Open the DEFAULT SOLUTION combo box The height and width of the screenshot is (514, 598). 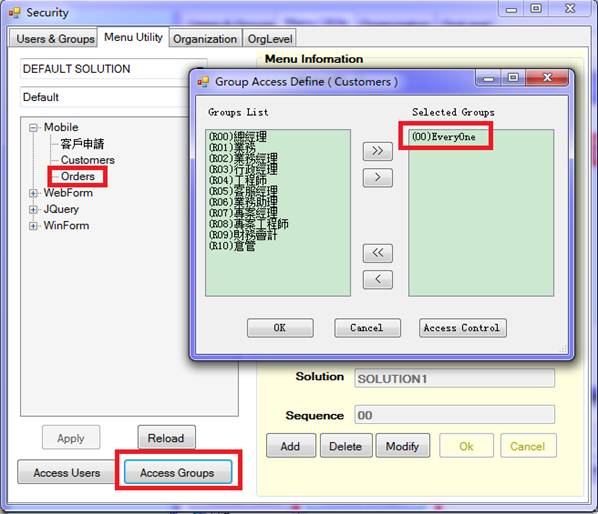114,69
